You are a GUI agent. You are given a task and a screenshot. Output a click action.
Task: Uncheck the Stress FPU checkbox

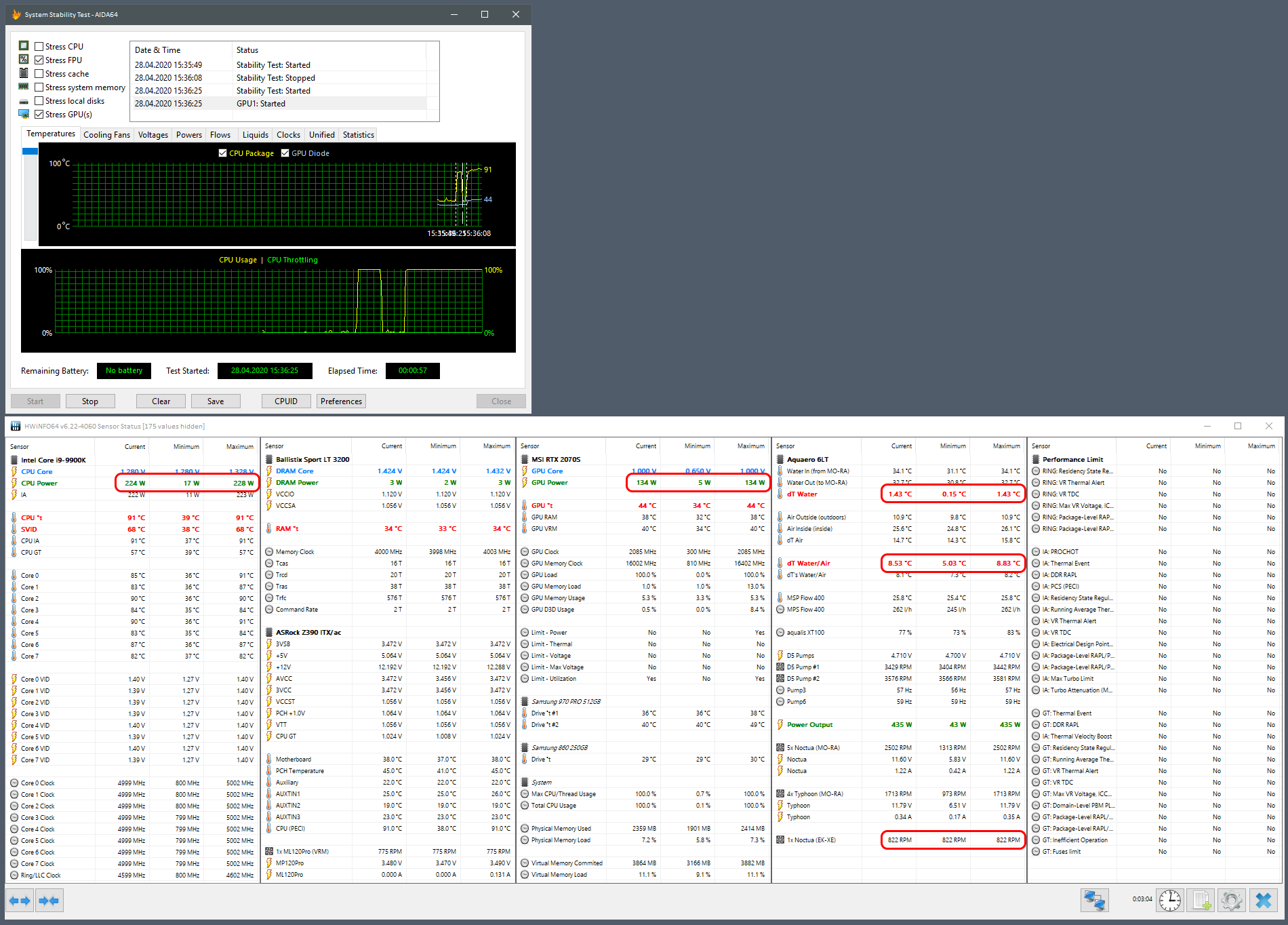pos(39,60)
